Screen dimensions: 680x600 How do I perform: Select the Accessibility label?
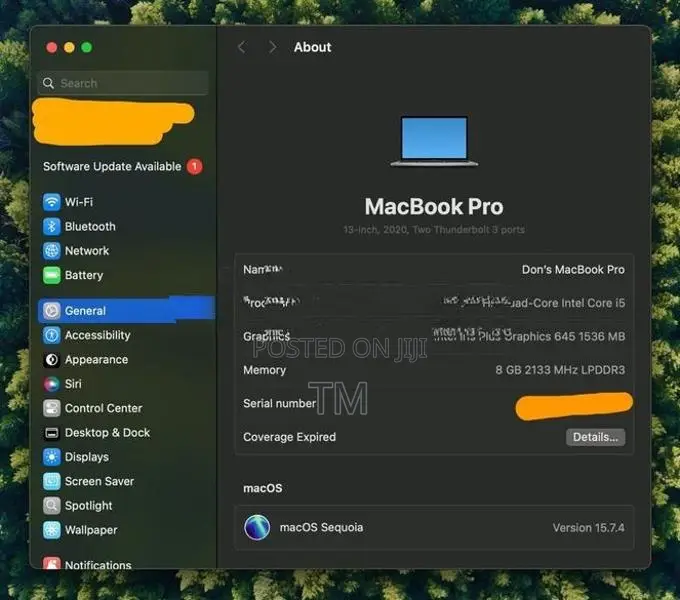(x=98, y=335)
